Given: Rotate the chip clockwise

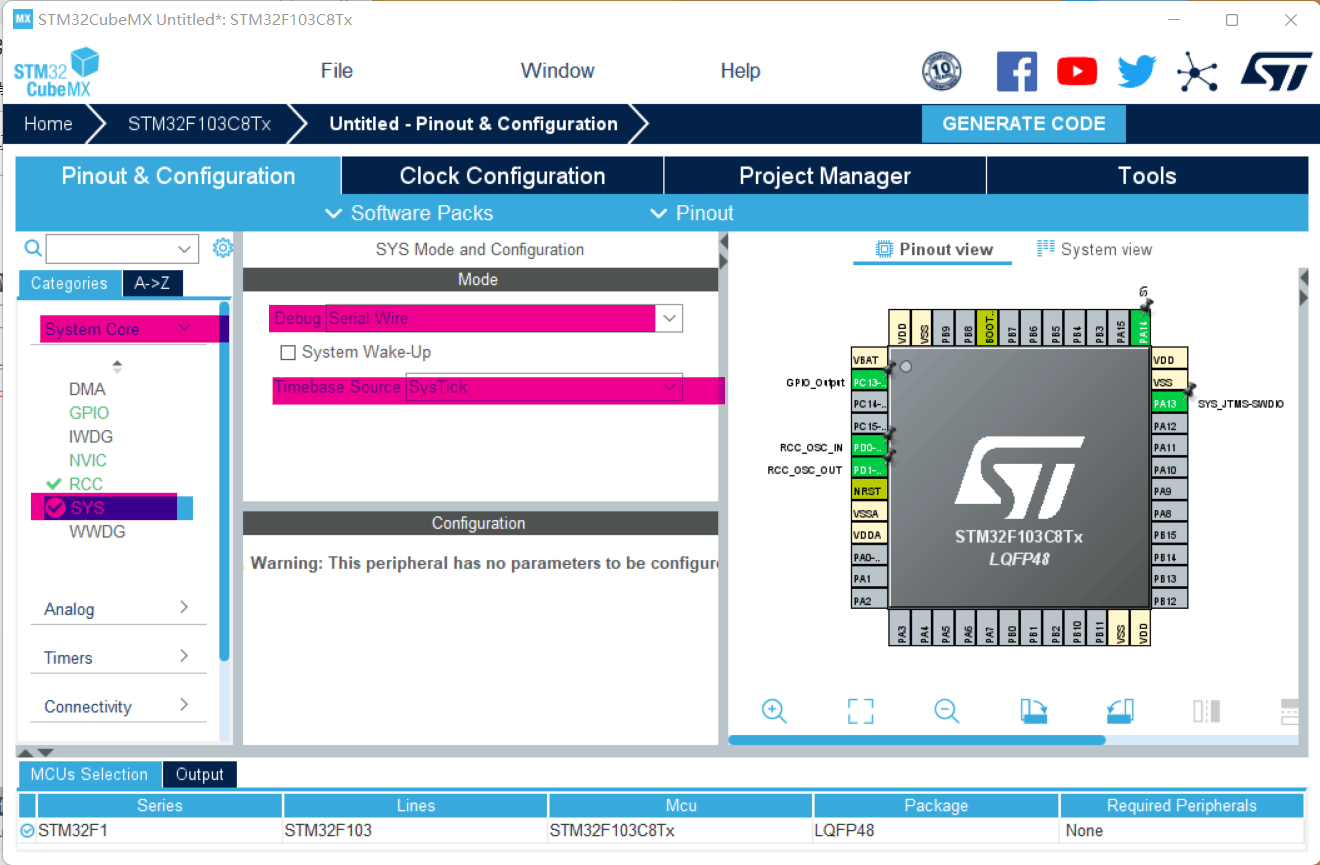Looking at the screenshot, I should click(1033, 711).
